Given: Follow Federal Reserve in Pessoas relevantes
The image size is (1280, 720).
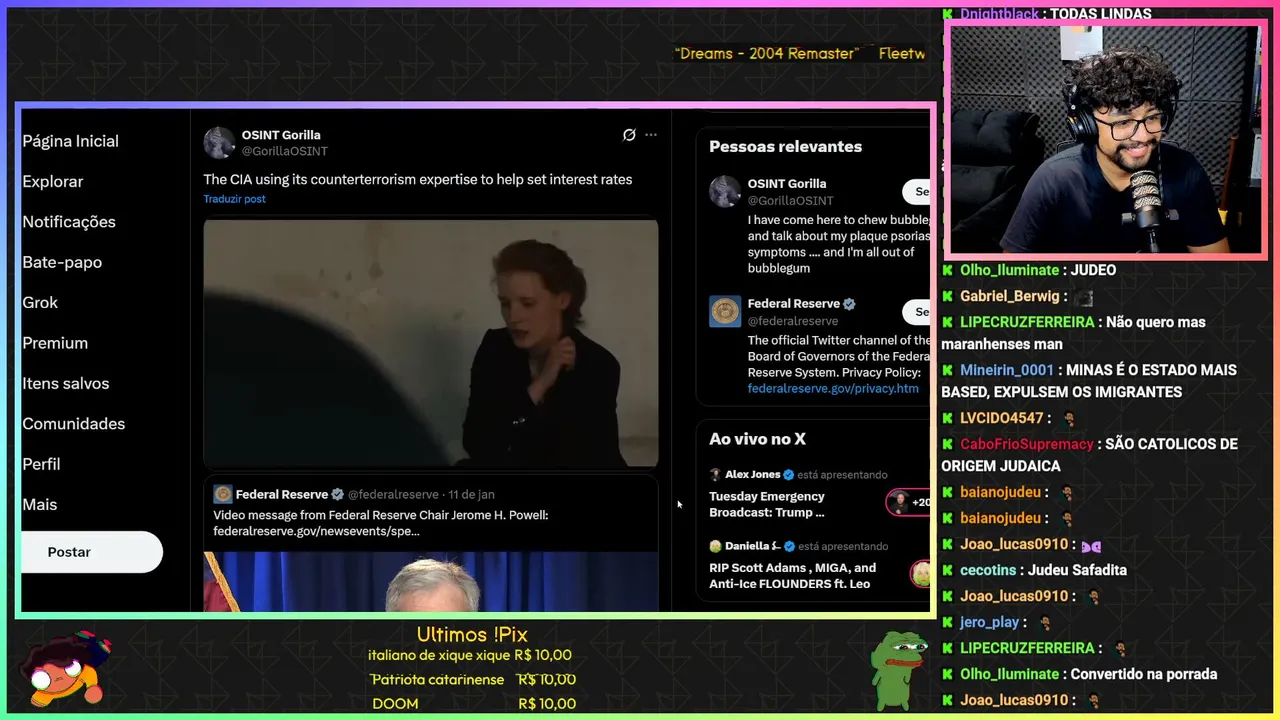Looking at the screenshot, I should [x=916, y=312].
